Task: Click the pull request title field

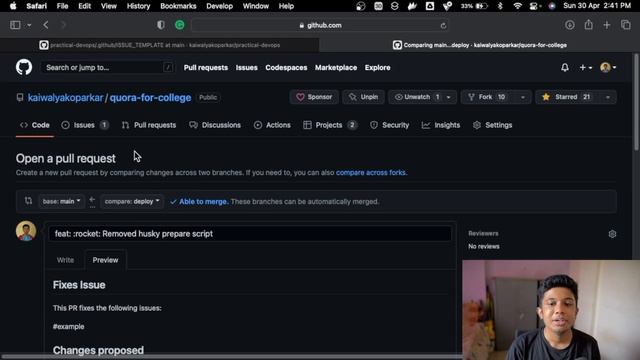Action: (x=250, y=234)
